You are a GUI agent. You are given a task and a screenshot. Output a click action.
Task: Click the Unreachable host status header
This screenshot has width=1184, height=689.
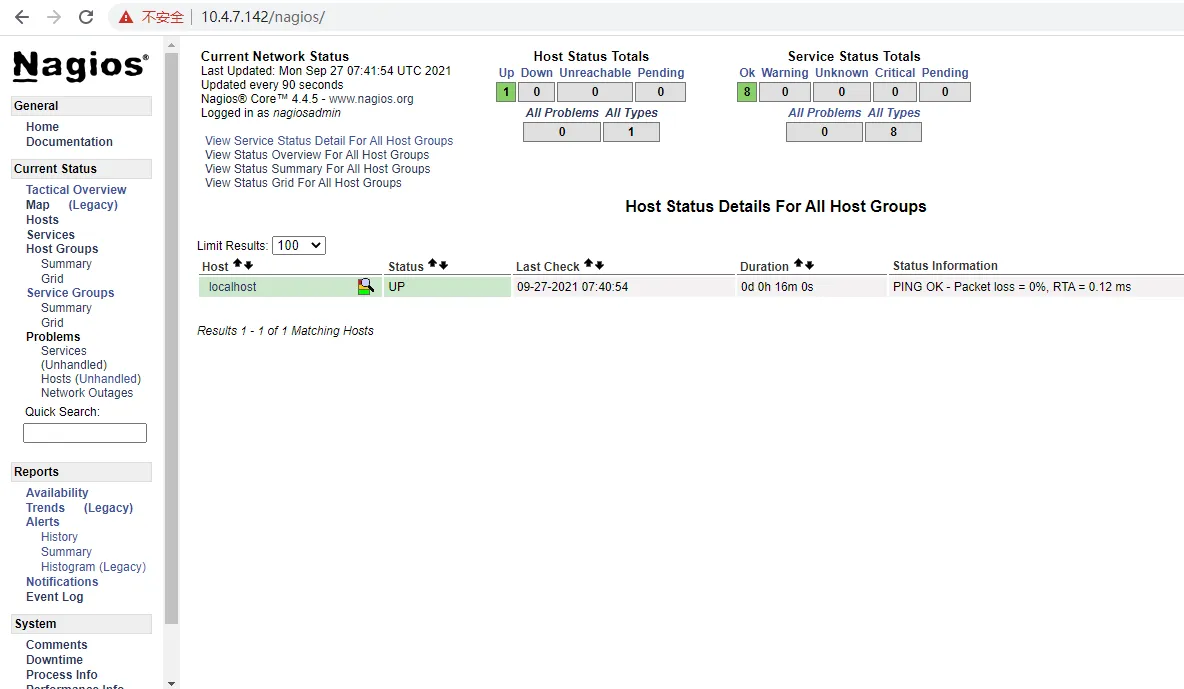595,73
